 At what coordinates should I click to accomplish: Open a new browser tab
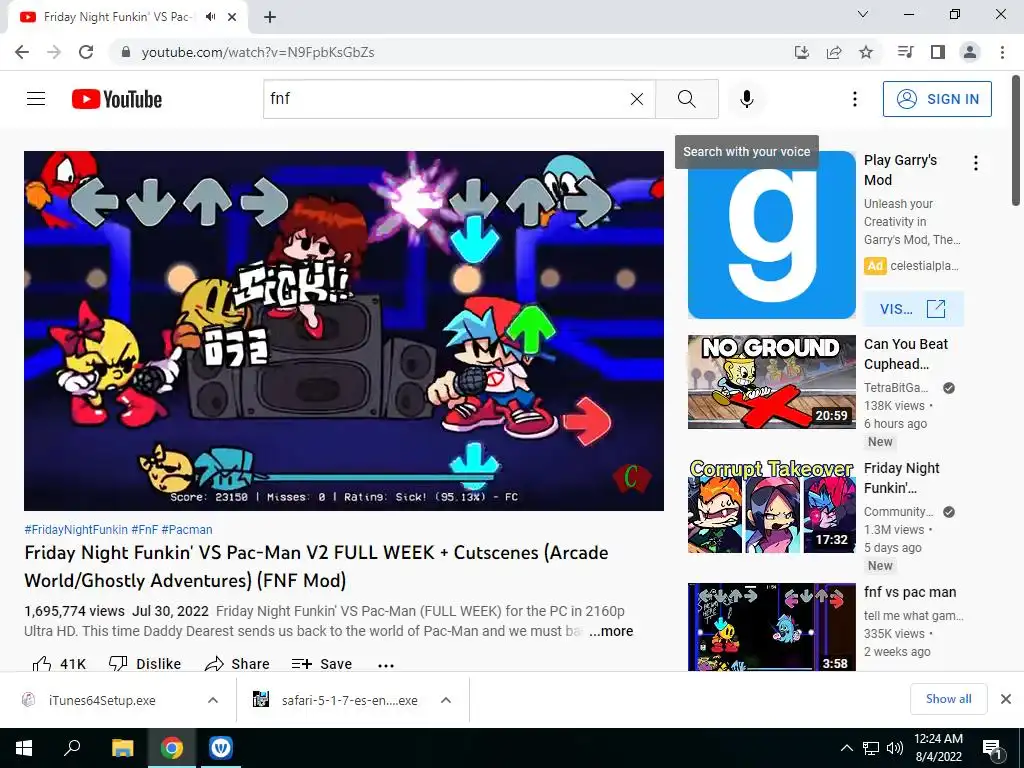click(270, 17)
